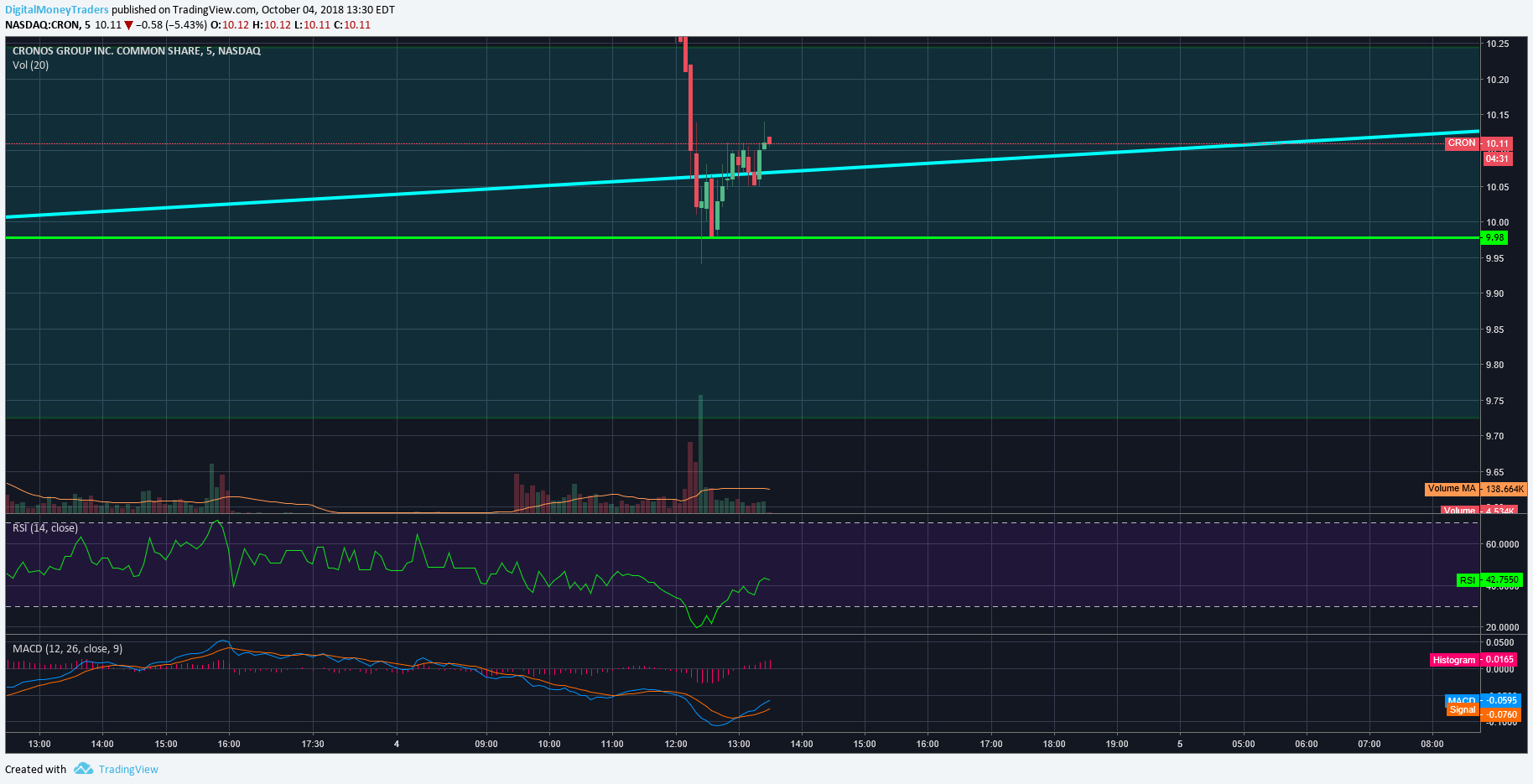Click the 9.90 price axis label
The width and height of the screenshot is (1533, 784).
click(1494, 294)
